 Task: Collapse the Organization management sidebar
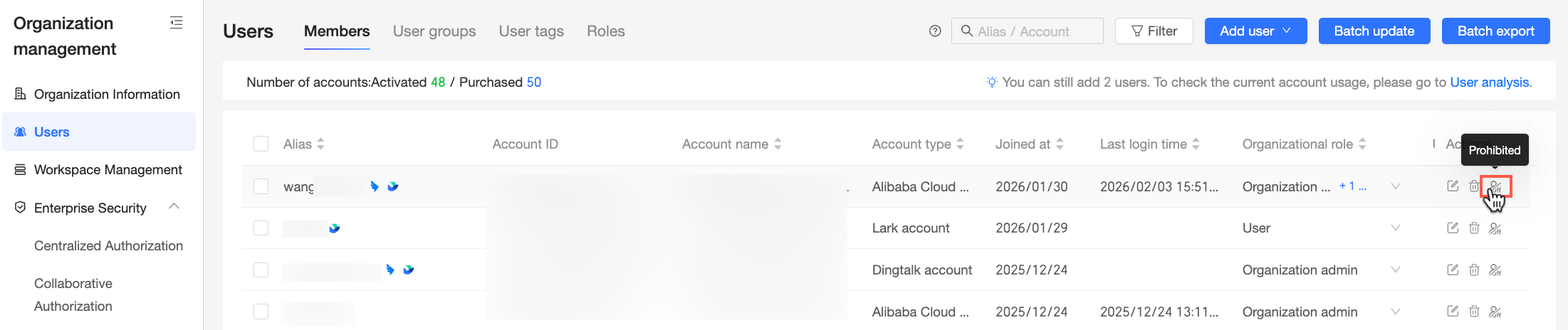[x=176, y=23]
